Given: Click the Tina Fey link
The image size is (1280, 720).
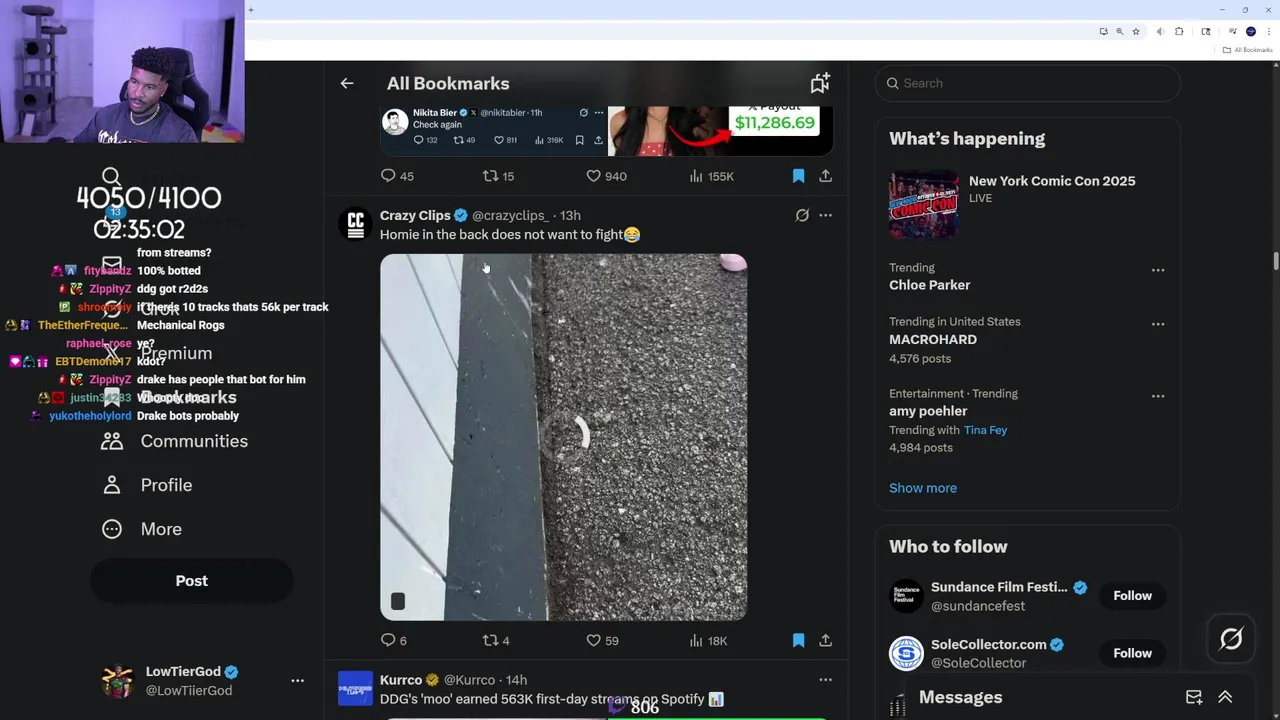Looking at the screenshot, I should click(x=985, y=430).
